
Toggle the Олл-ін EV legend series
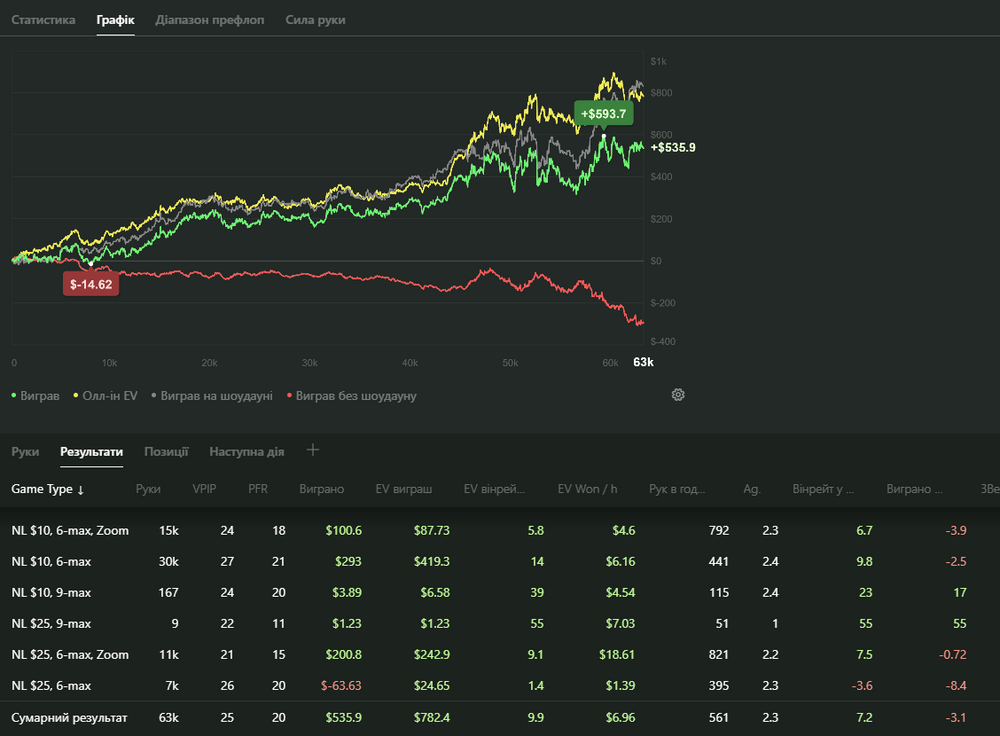103,396
